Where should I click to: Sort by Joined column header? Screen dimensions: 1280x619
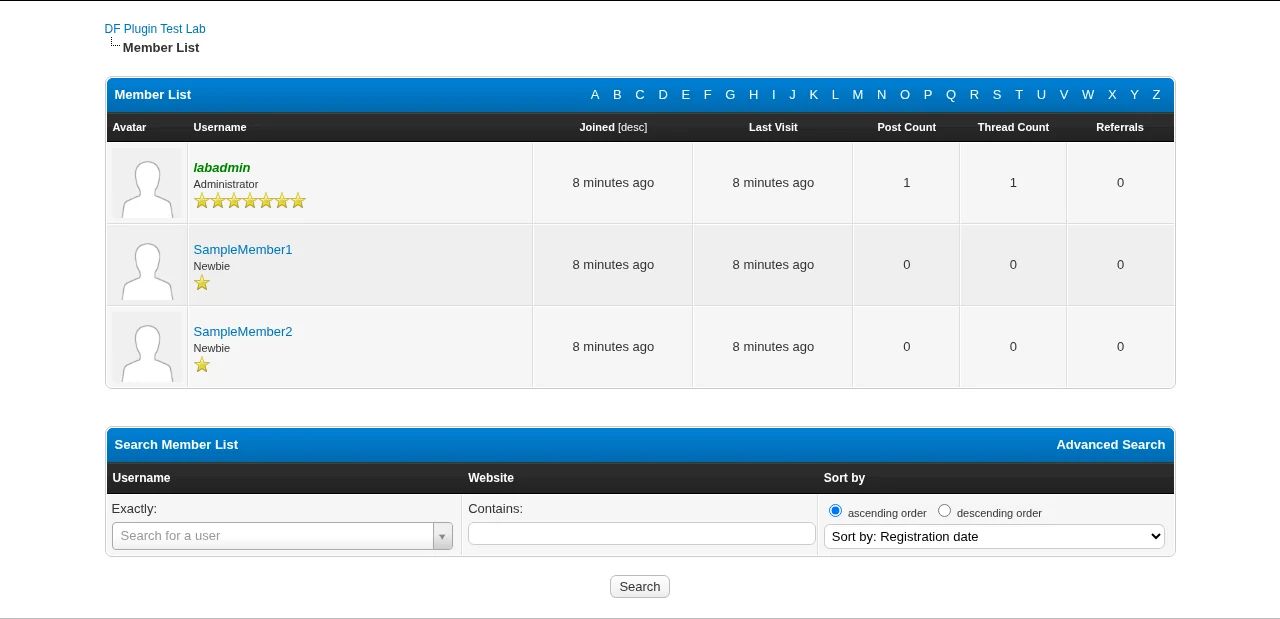(x=597, y=127)
